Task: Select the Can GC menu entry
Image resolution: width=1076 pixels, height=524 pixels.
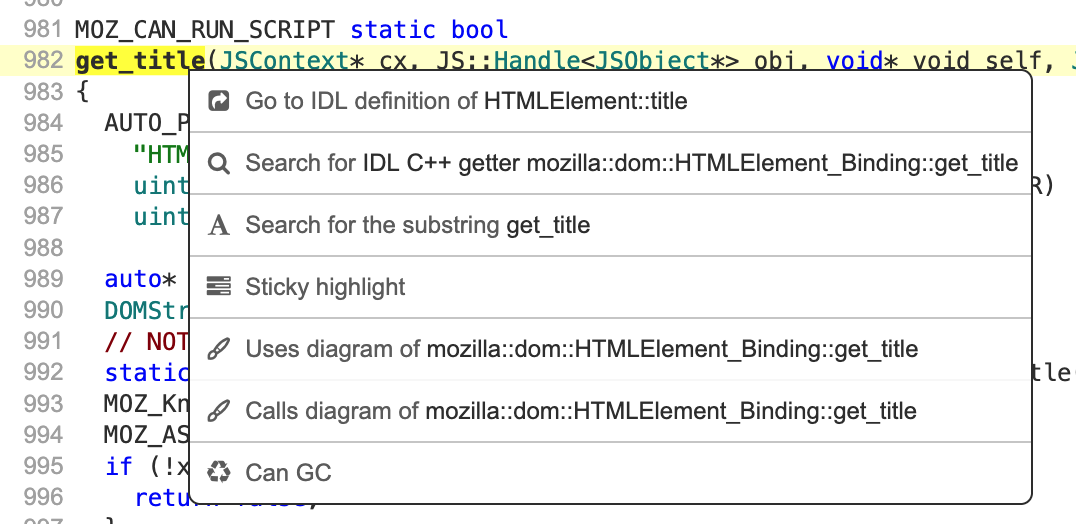Action: point(288,473)
